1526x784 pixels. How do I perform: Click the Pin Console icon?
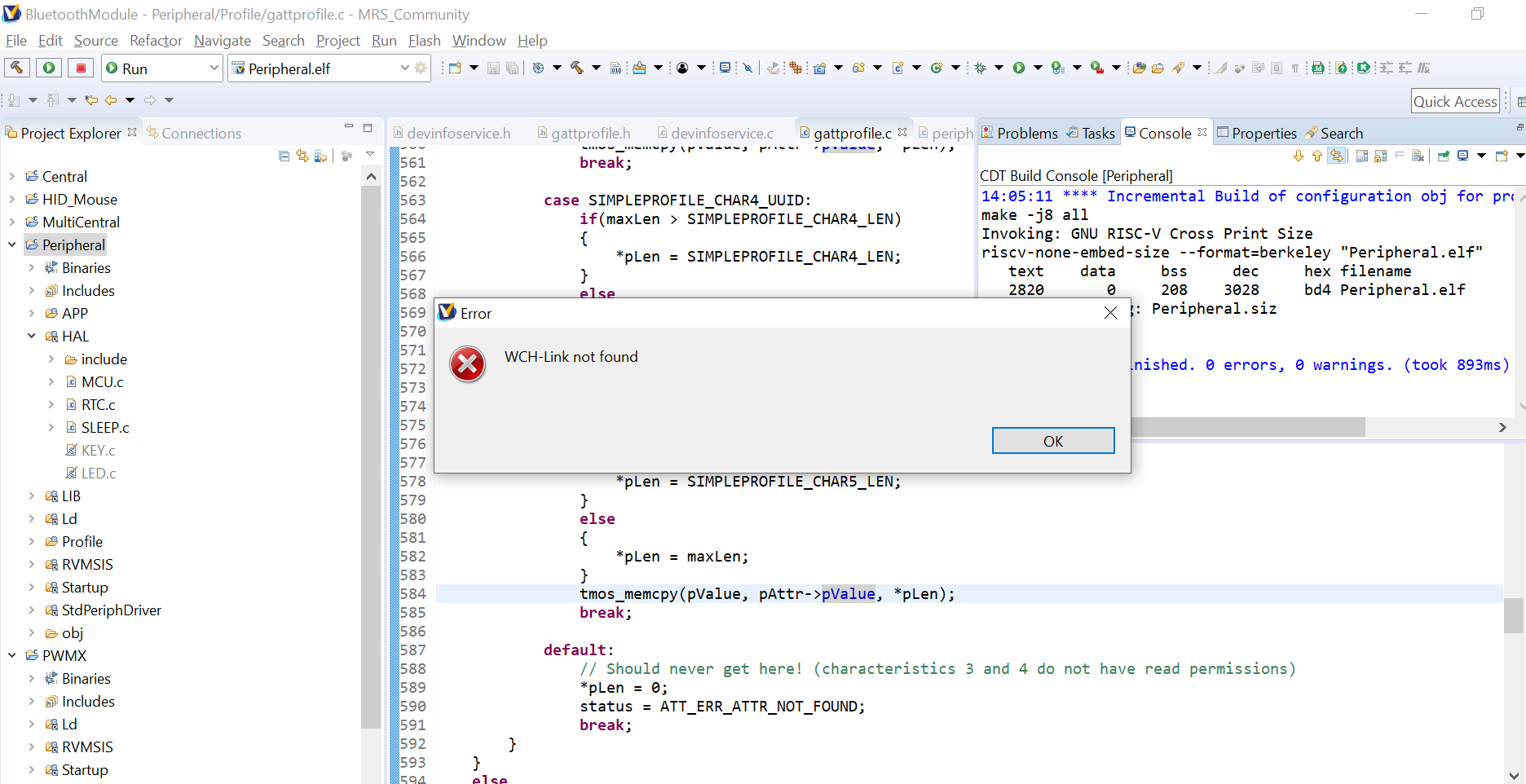coord(1444,156)
